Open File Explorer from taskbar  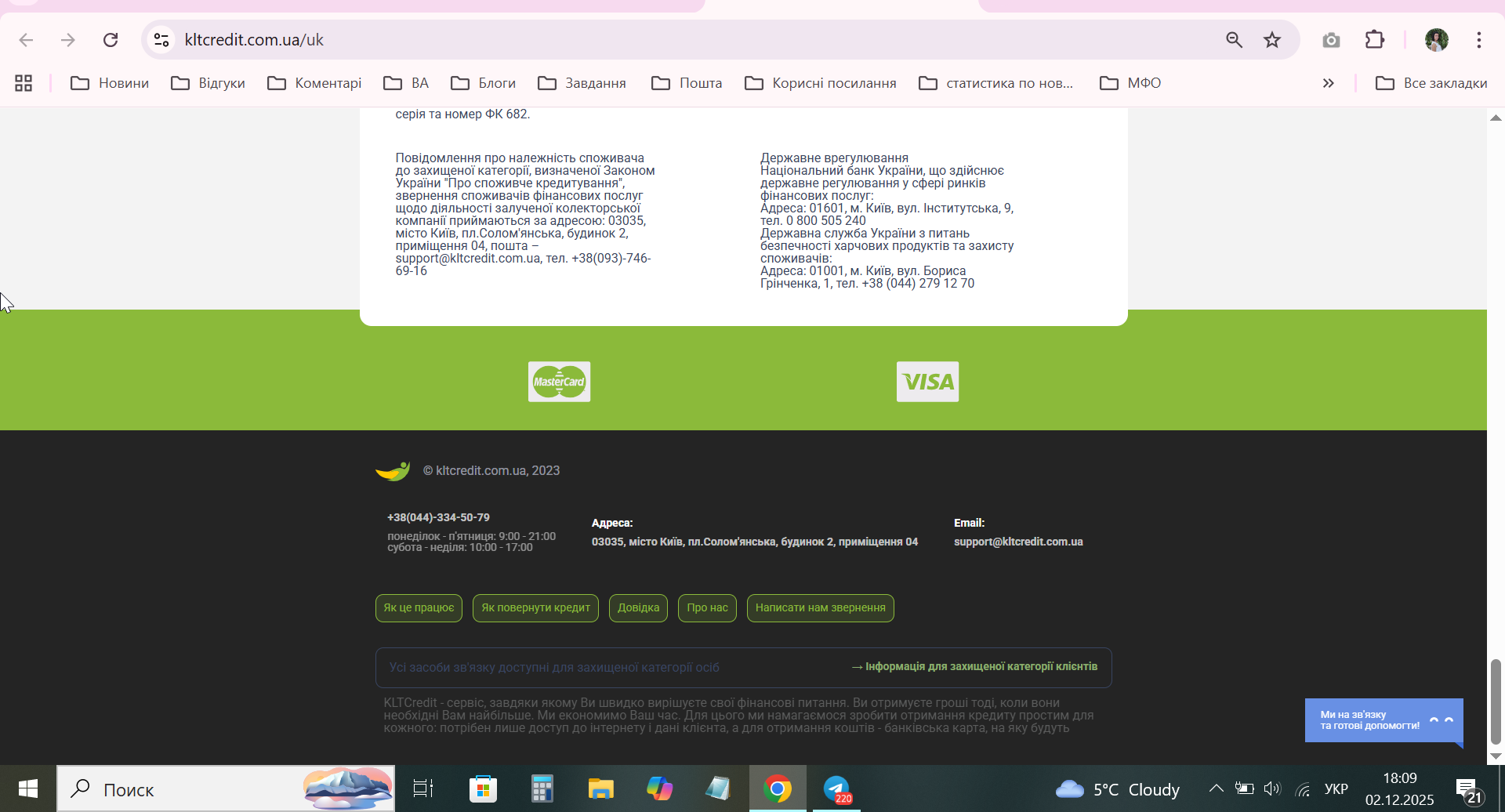click(600, 788)
